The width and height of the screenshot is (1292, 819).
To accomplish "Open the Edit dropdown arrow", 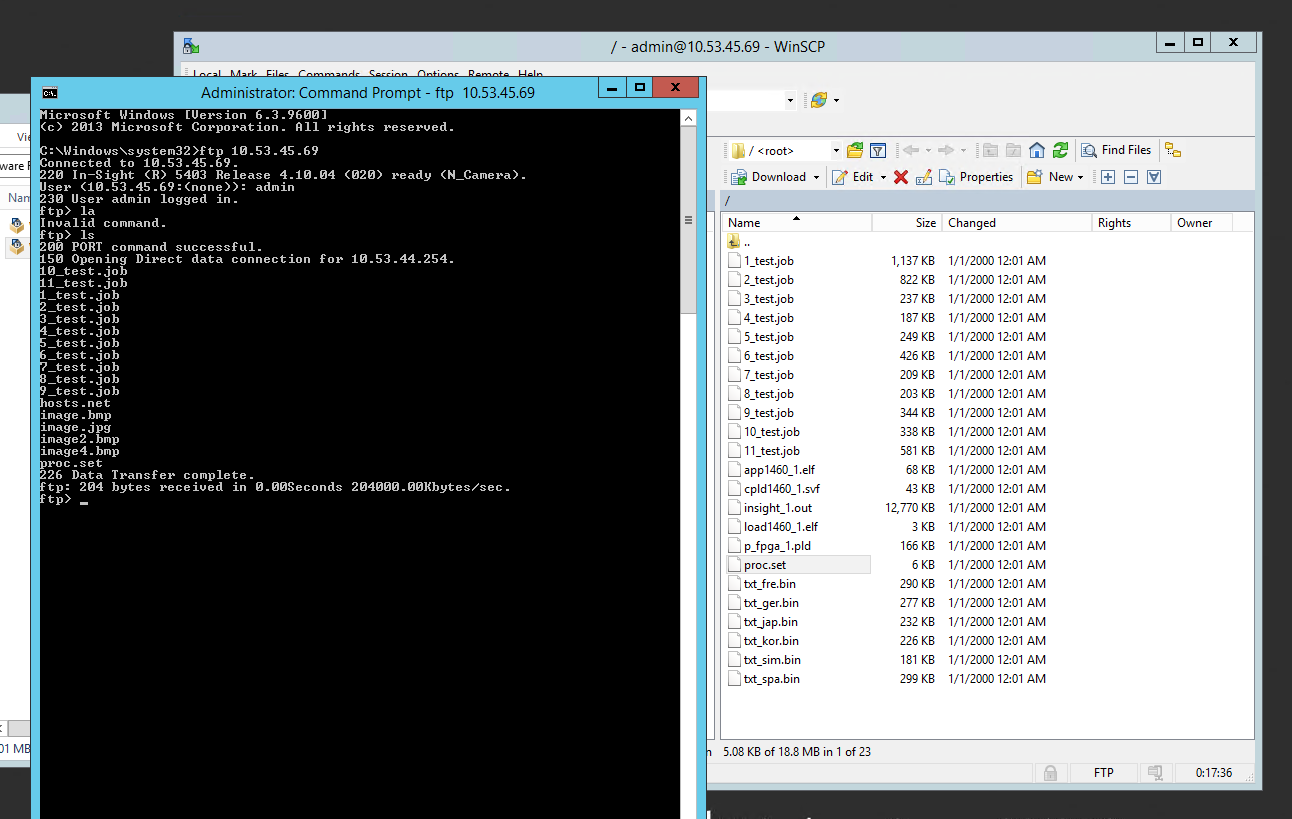I will point(883,177).
